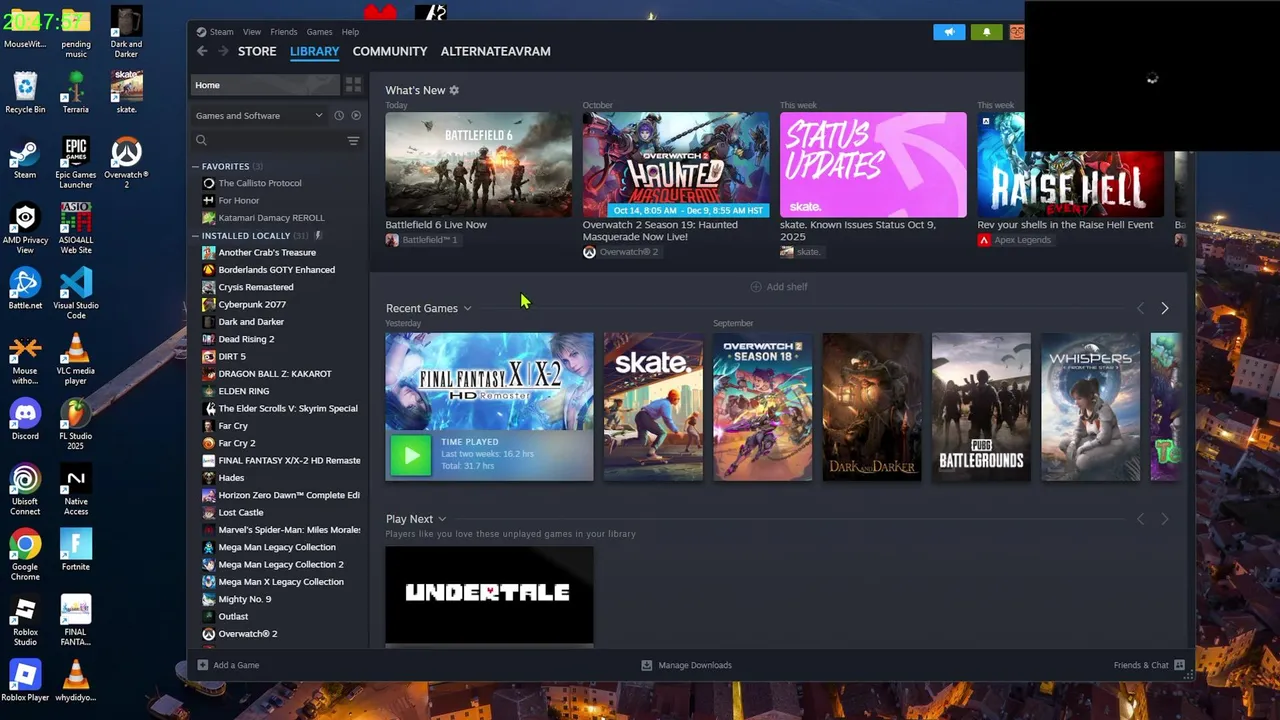Click Add a Game text
This screenshot has height=720, width=1280.
click(236, 665)
